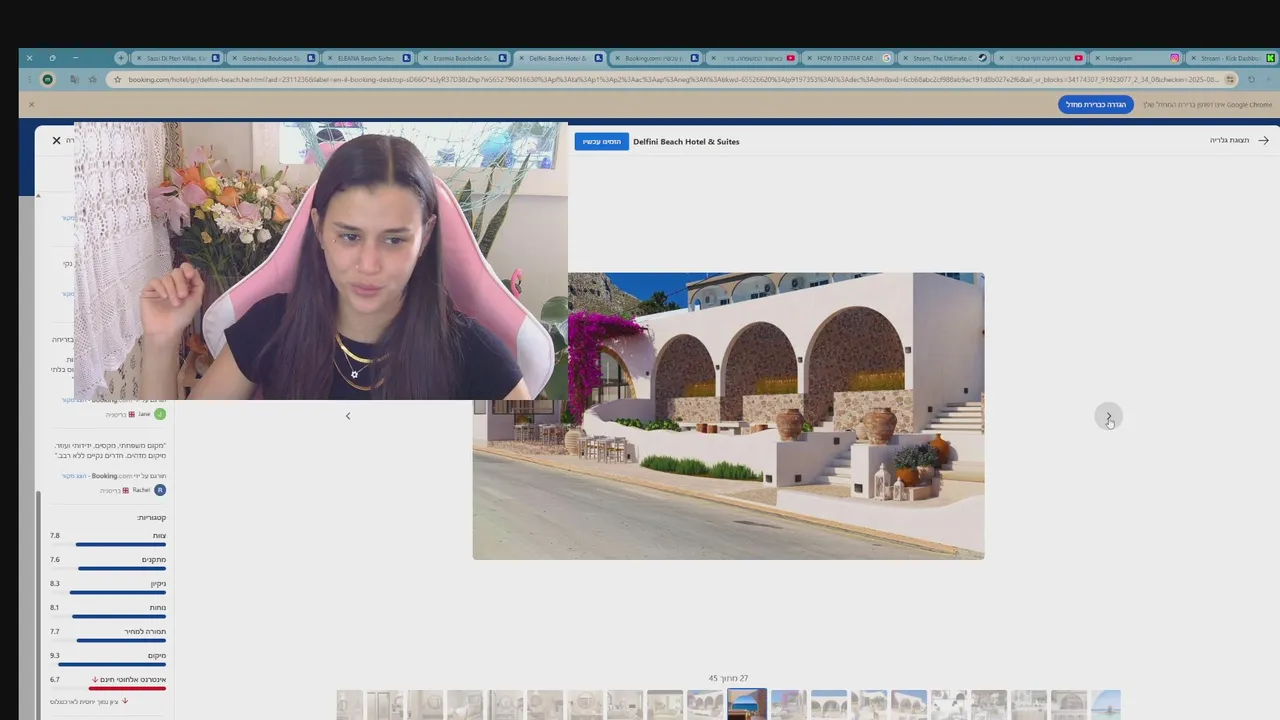Viewport: 1280px width, 720px height.
Task: Close the Steam: The Ultimate tab
Action: point(906,58)
